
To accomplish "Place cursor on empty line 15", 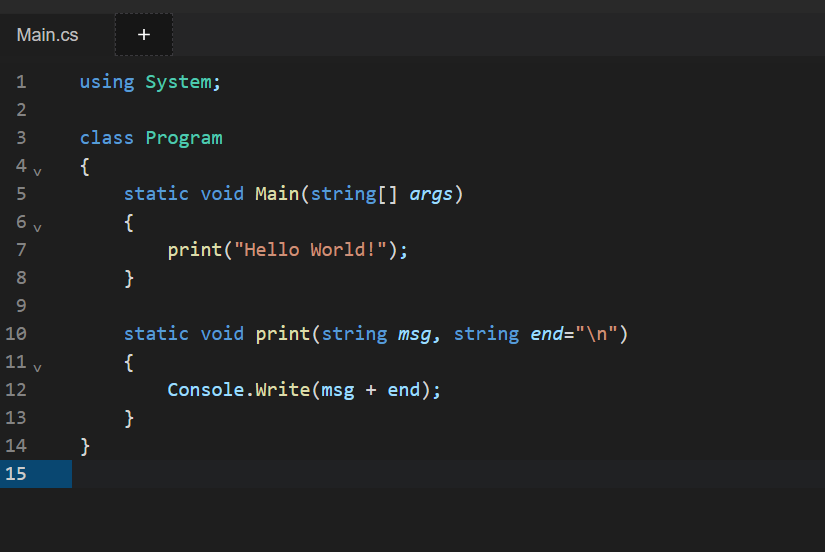I will point(447,474).
